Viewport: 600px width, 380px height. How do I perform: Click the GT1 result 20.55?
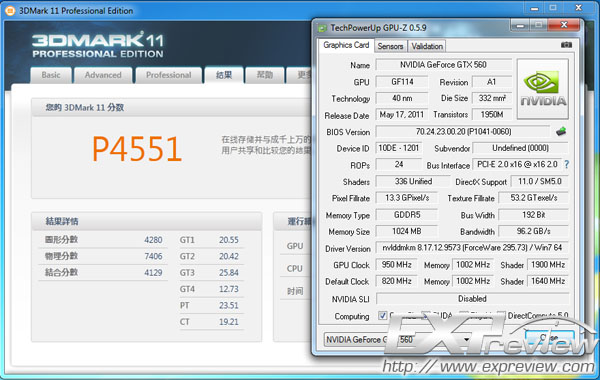click(x=228, y=240)
